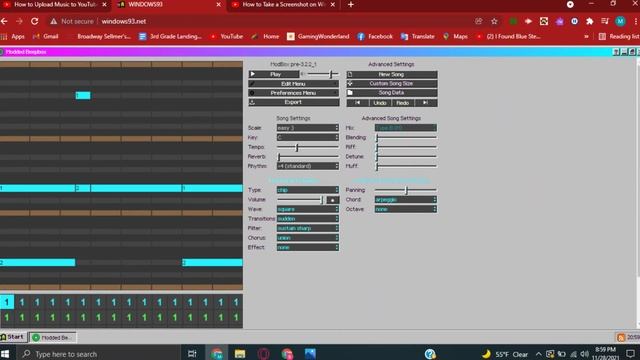Open the YouTube bookmark
The height and width of the screenshot is (360, 640).
tap(227, 36)
